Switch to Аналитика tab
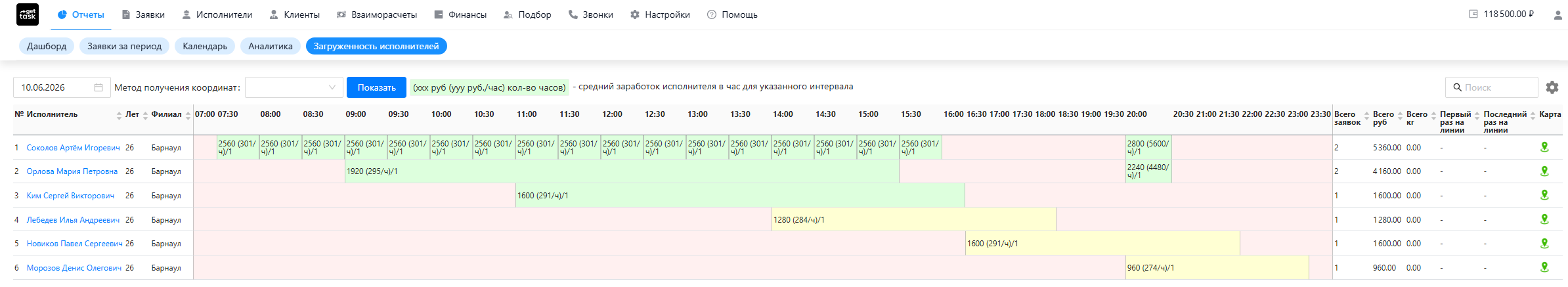Viewport: 1568px width, 287px height. 271,46
